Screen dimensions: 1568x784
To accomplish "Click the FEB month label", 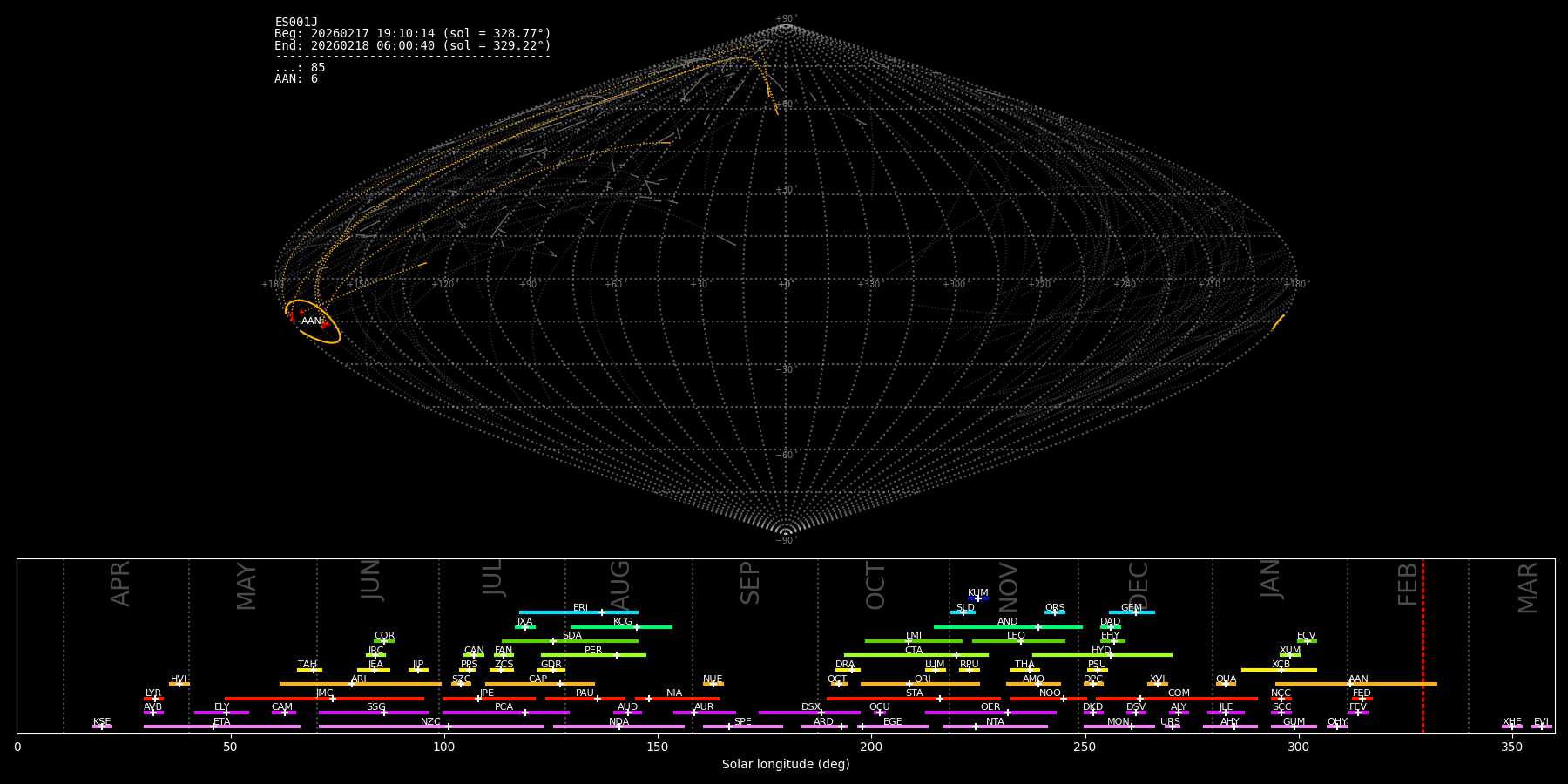I will pyautogui.click(x=1408, y=584).
